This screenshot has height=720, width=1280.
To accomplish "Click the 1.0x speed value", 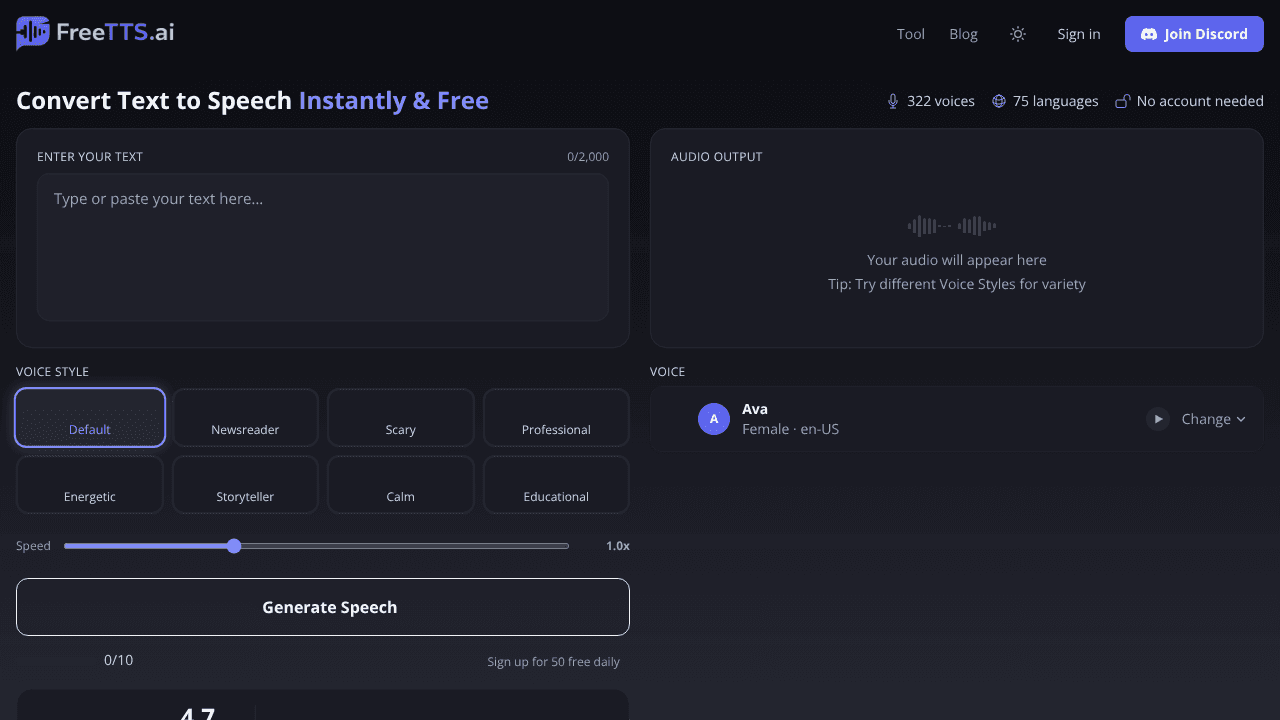I will tap(617, 546).
